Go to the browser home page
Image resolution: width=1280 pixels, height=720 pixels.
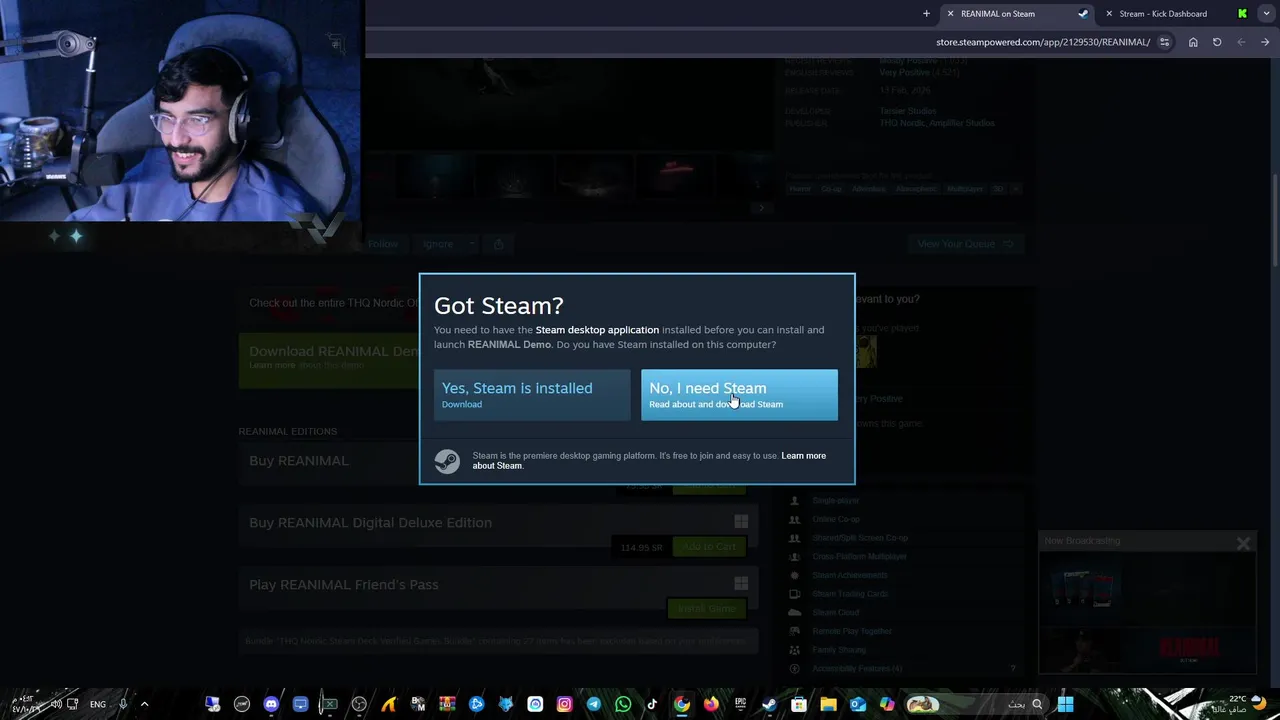[x=1193, y=42]
